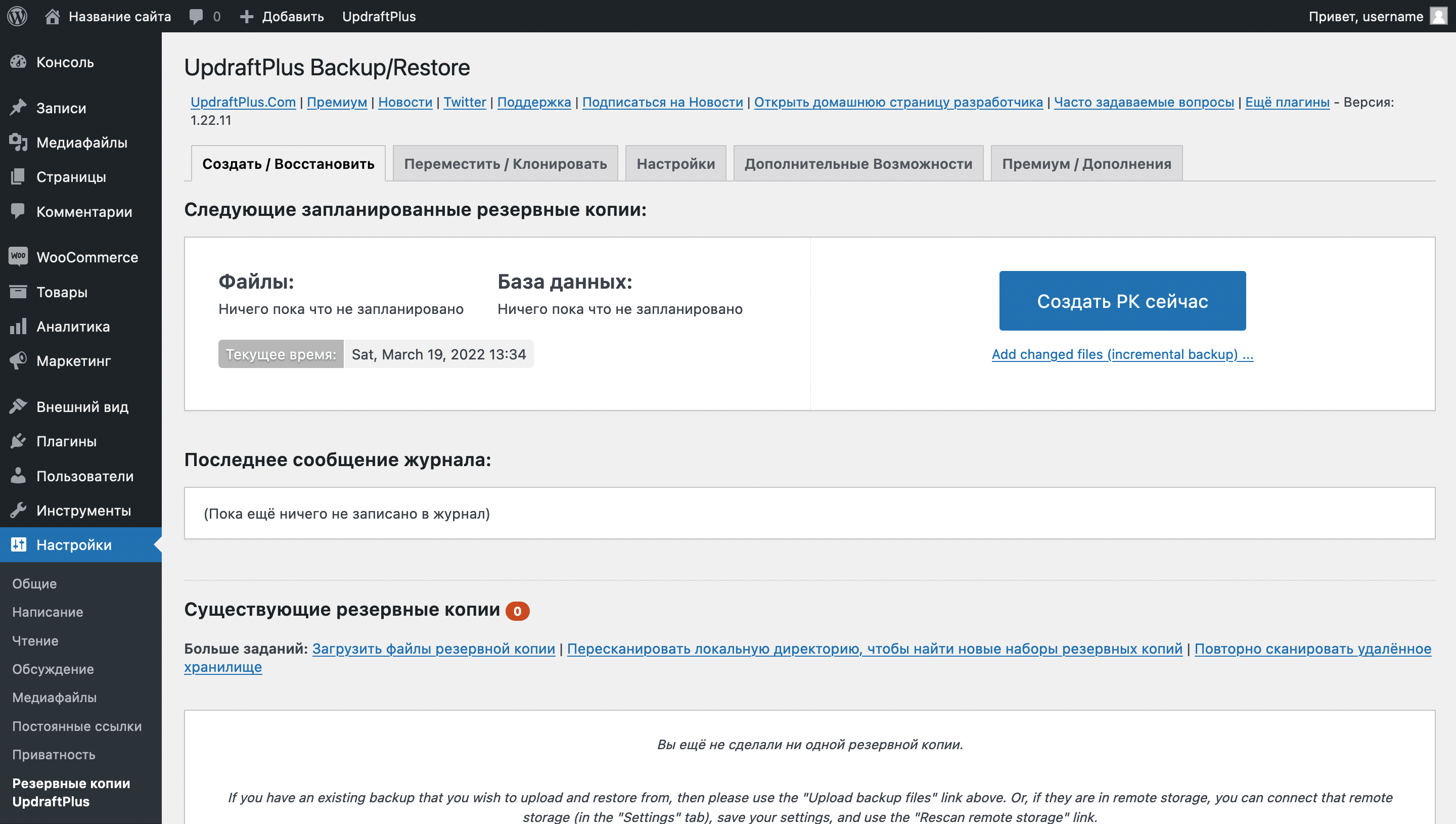Click the Плагины plug icon

[18, 441]
